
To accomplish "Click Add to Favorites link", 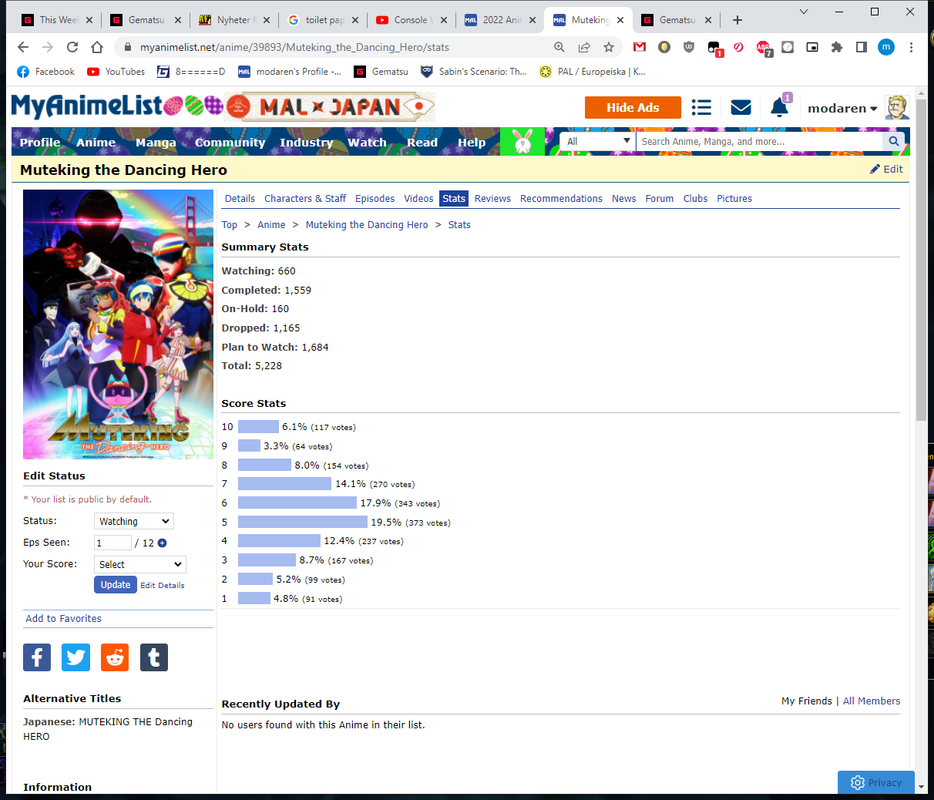I will click(x=63, y=618).
